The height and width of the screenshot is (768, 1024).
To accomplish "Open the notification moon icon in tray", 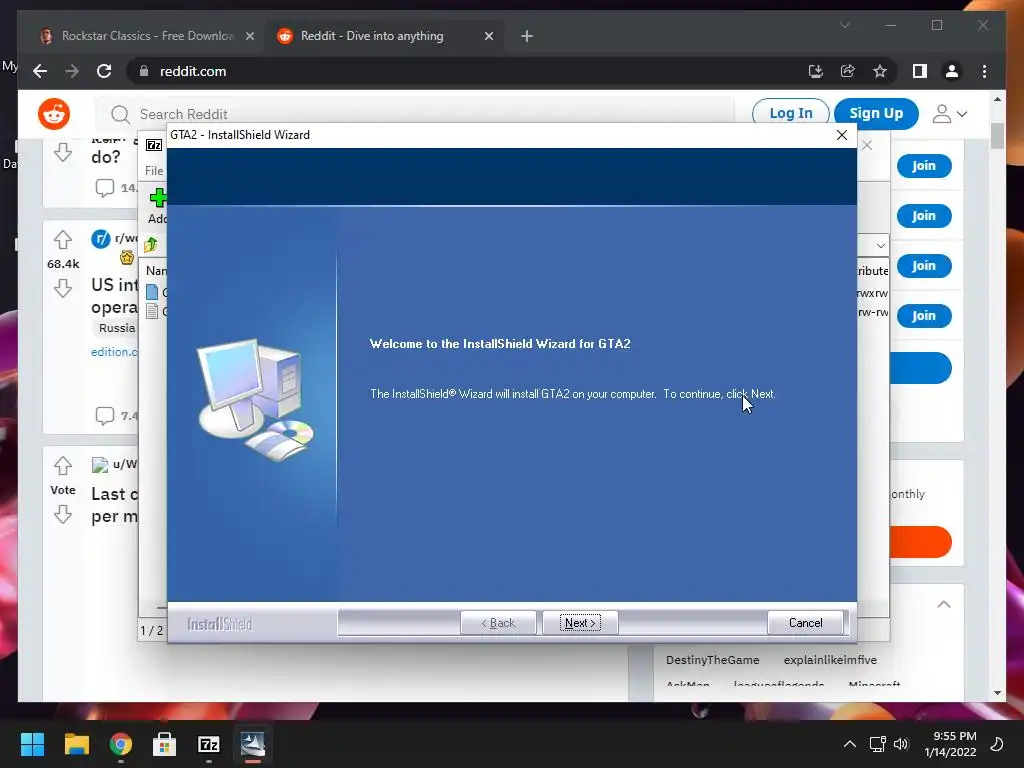I will click(997, 744).
